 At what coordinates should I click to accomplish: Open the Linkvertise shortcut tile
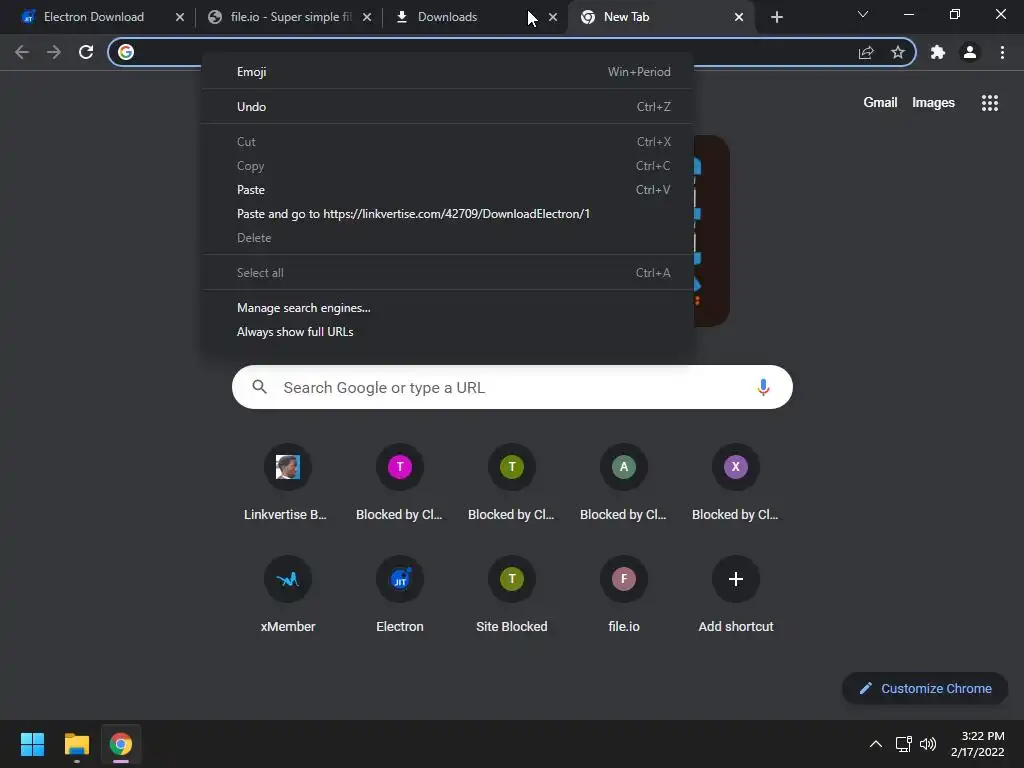(x=287, y=484)
